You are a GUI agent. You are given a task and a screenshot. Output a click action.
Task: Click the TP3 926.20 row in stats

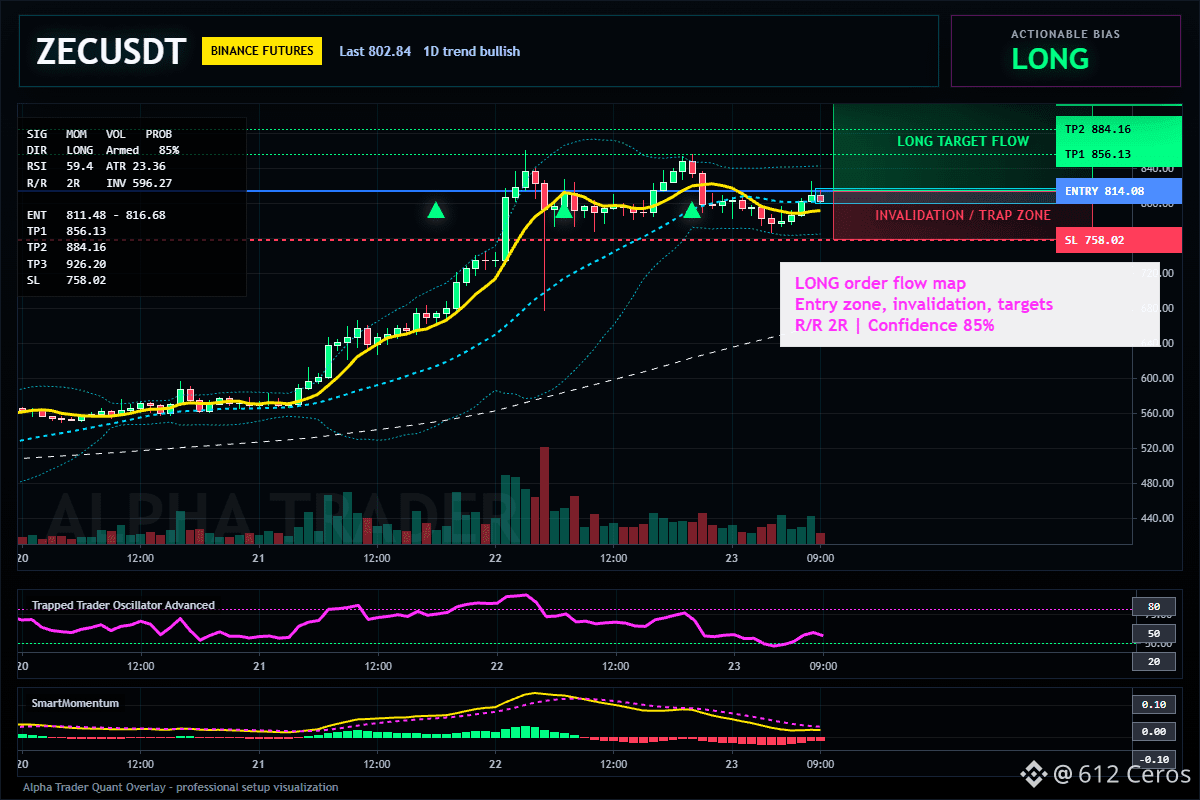click(66, 264)
